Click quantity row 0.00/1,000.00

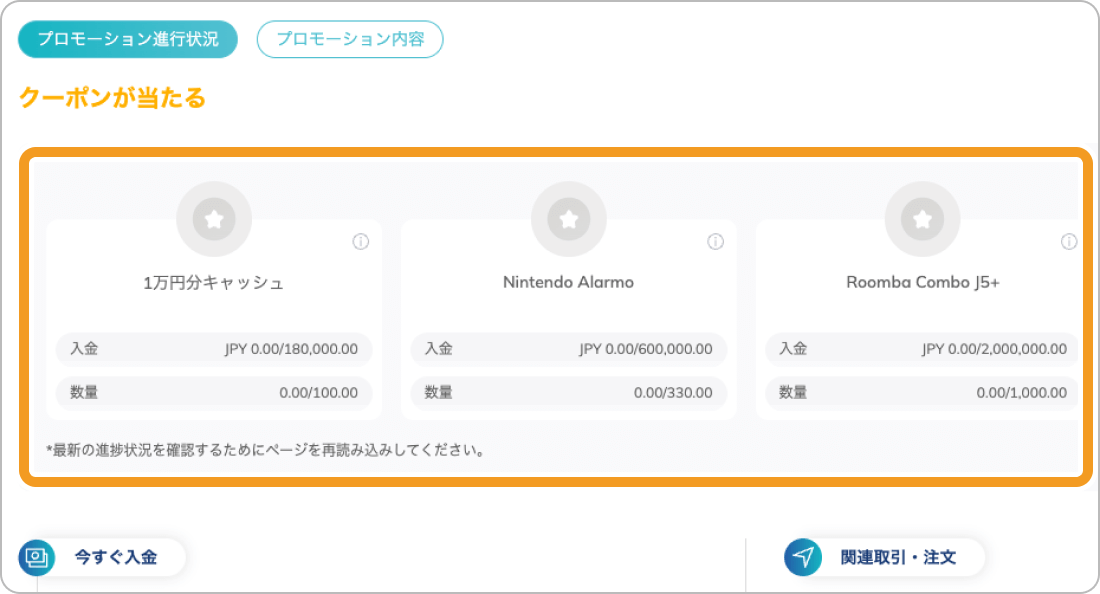click(922, 393)
